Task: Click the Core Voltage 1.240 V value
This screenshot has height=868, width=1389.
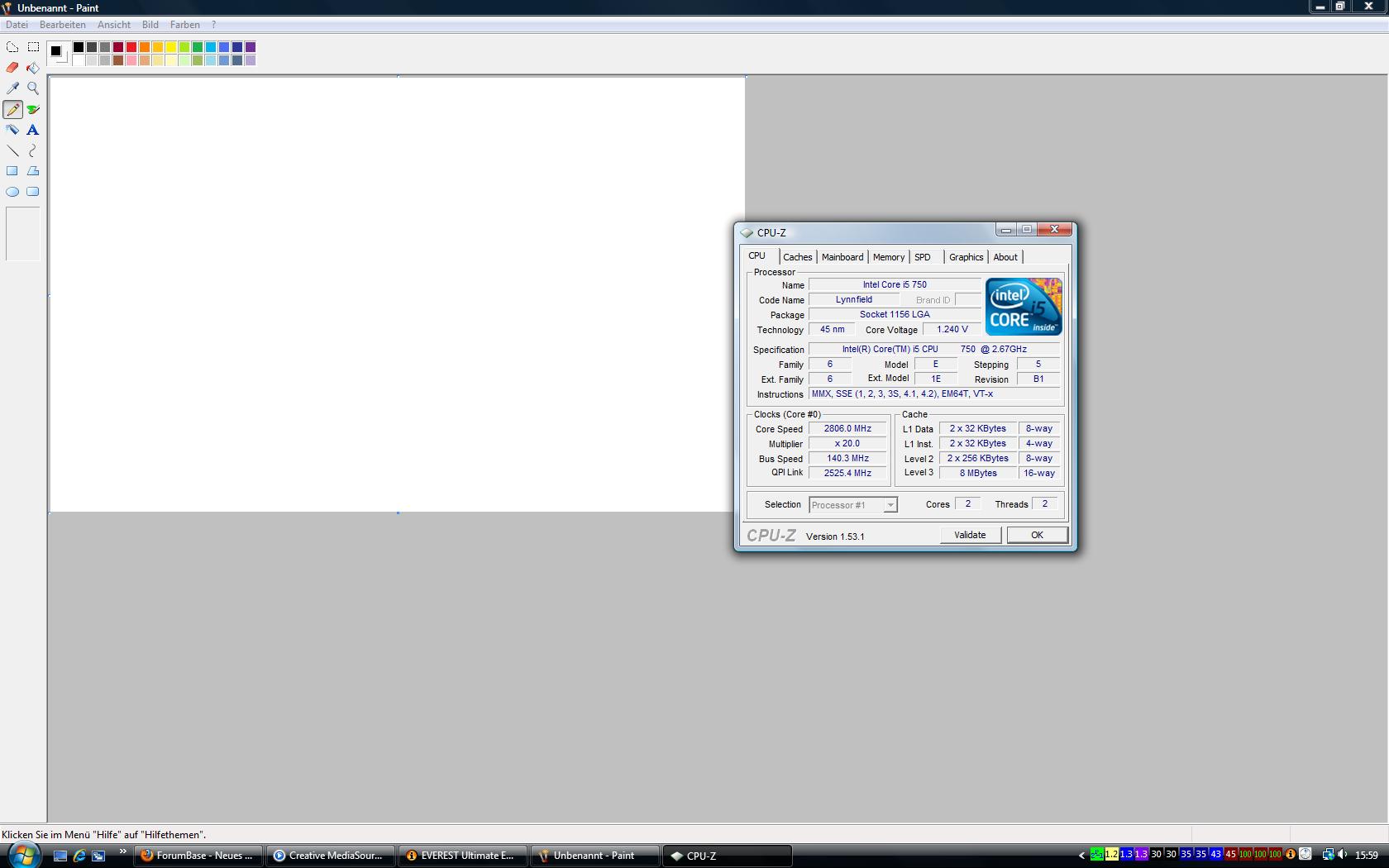Action: click(x=952, y=329)
